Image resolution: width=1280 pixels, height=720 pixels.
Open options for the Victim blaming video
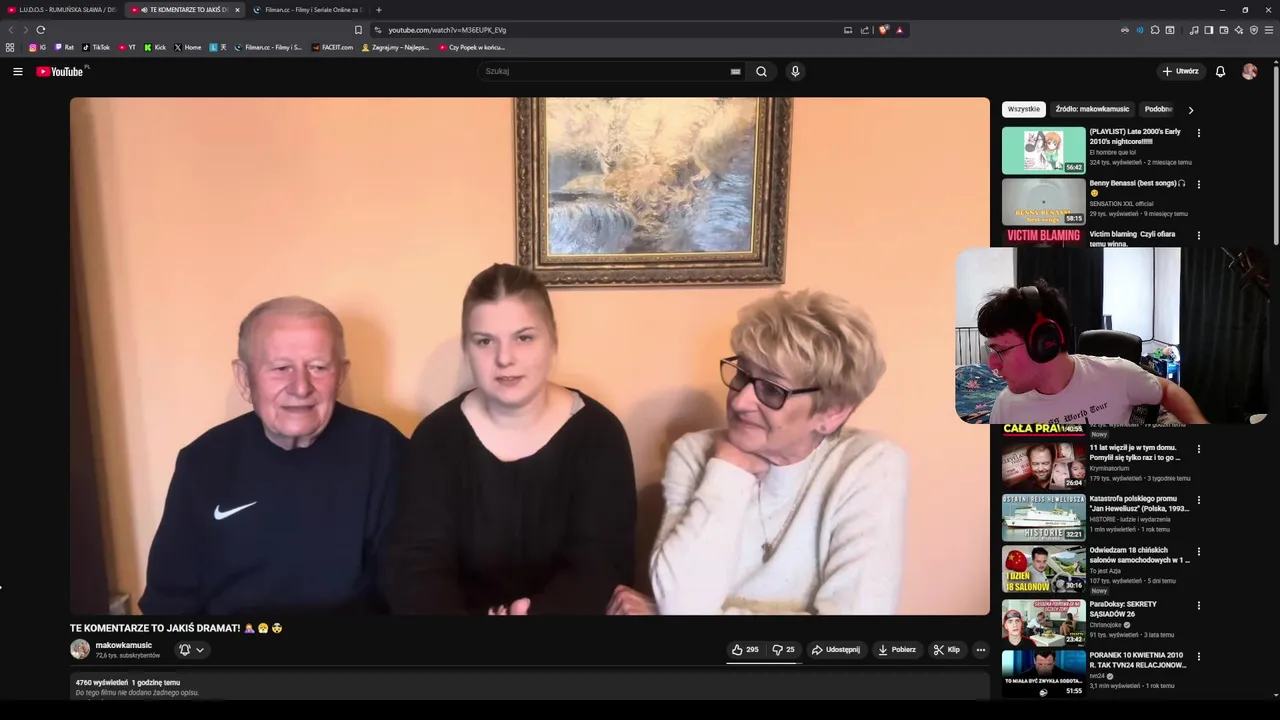point(1198,235)
